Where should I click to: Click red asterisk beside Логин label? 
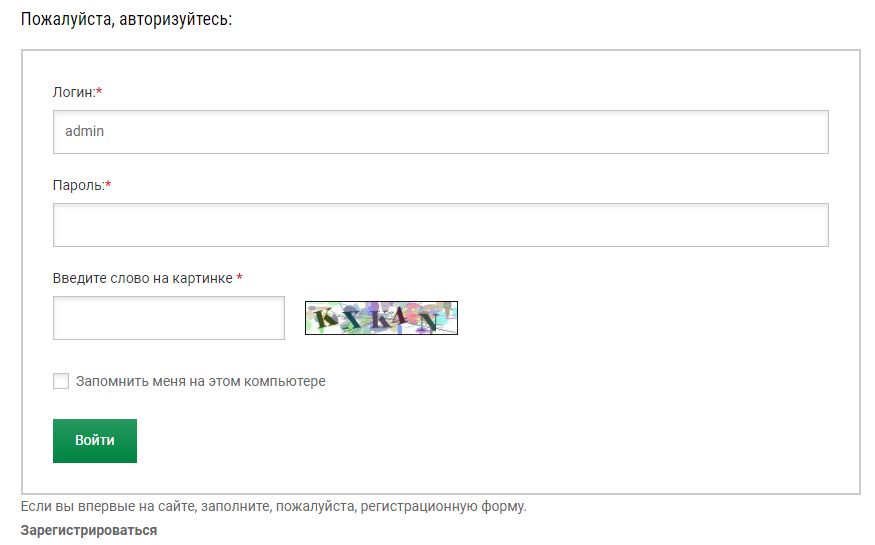tap(99, 91)
